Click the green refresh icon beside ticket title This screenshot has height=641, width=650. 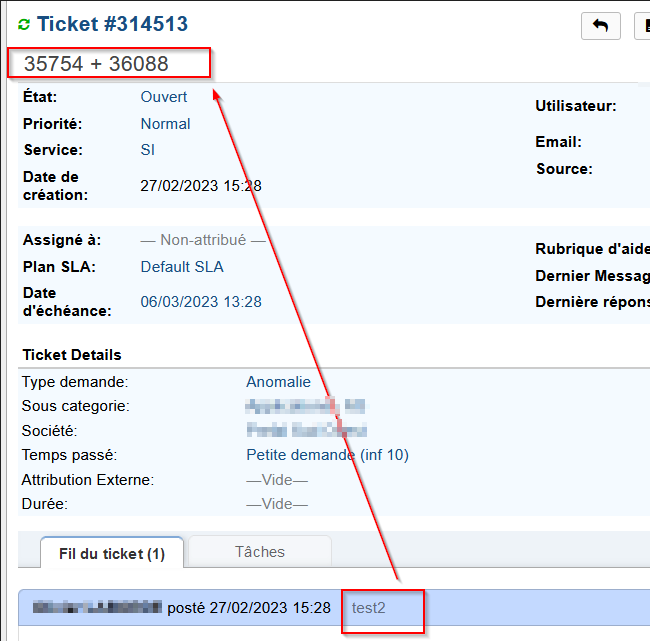click(x=25, y=25)
